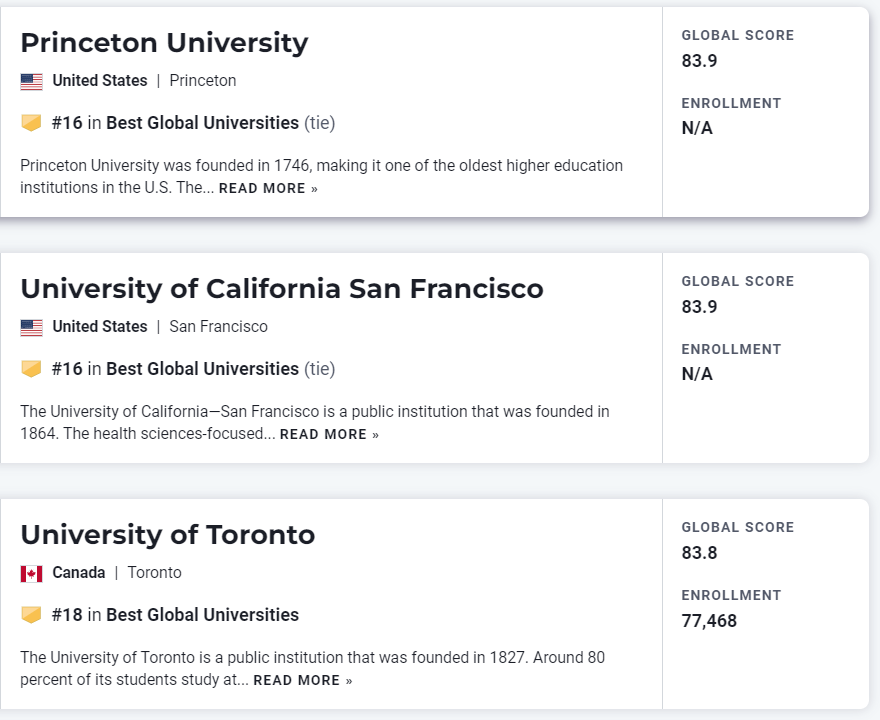Click the San Francisco city label
The image size is (880, 720).
[218, 327]
